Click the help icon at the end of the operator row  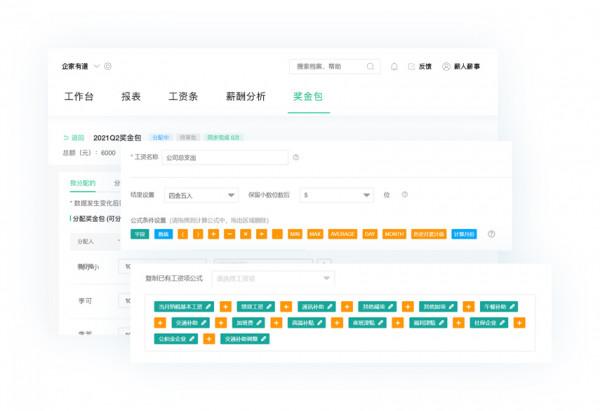[491, 234]
